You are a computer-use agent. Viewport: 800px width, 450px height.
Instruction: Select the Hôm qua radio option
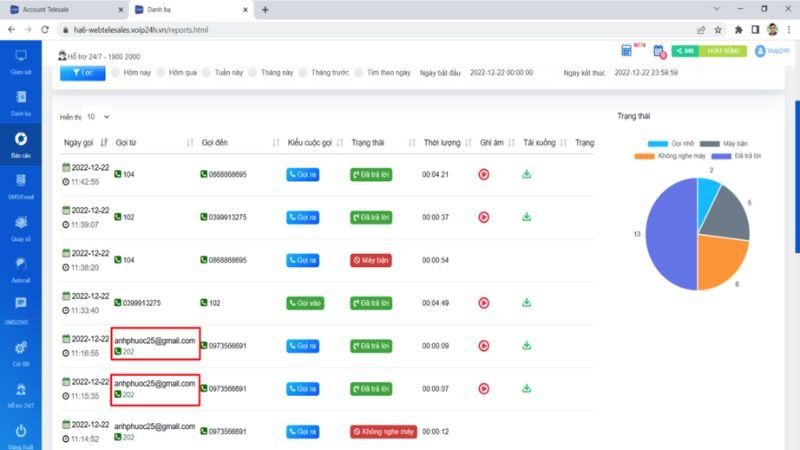pyautogui.click(x=161, y=72)
